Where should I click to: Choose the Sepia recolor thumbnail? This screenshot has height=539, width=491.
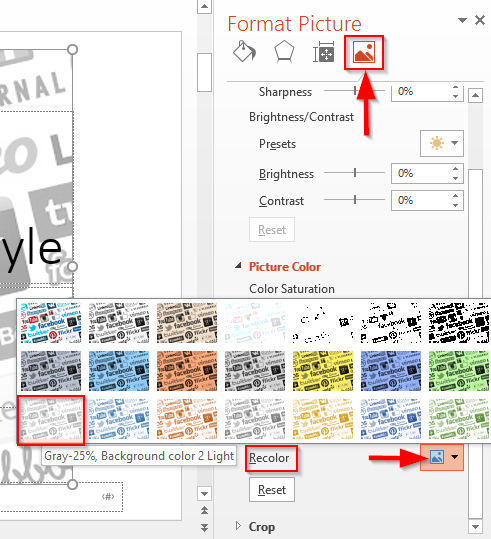tap(187, 323)
